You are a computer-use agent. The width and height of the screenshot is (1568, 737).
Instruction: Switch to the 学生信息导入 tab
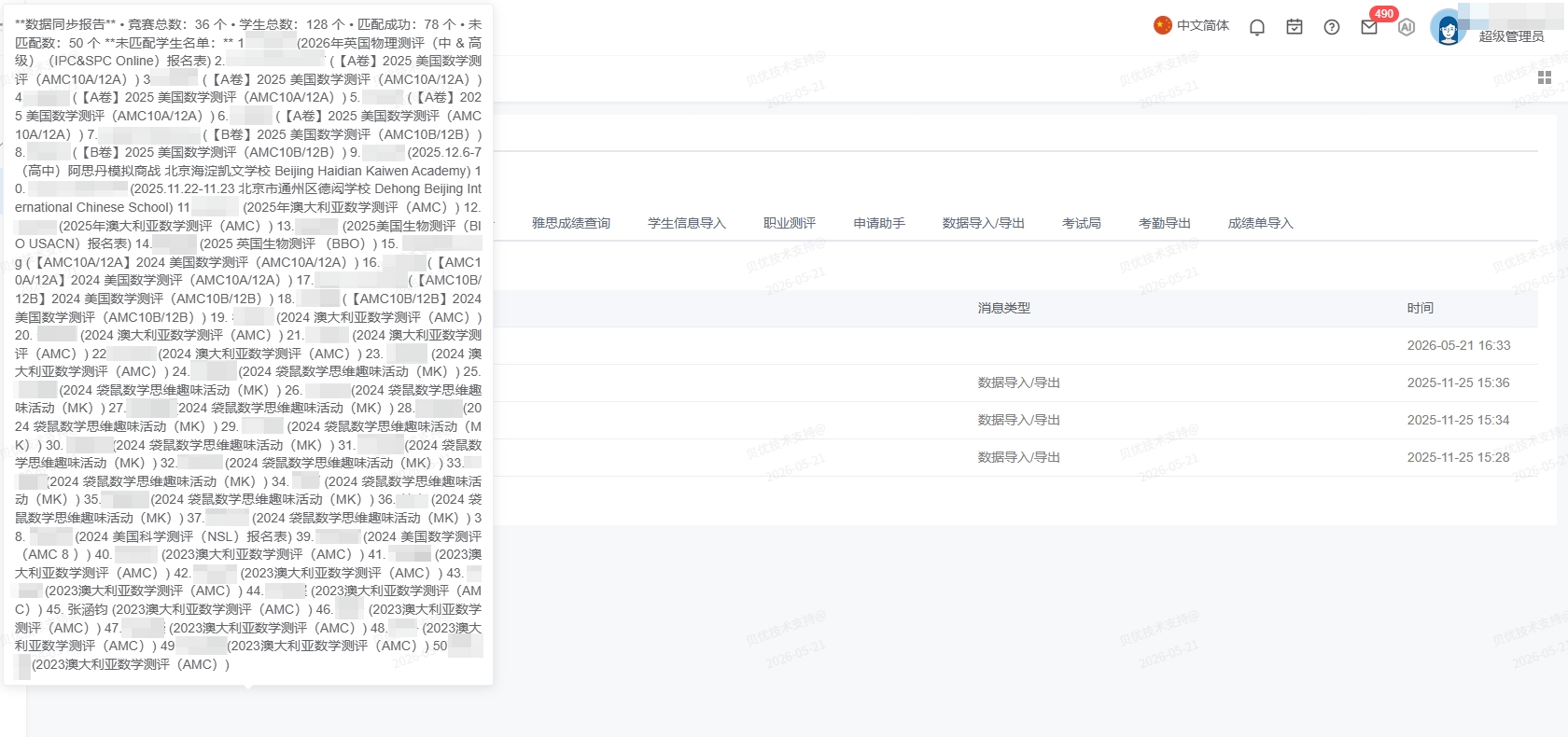point(687,223)
